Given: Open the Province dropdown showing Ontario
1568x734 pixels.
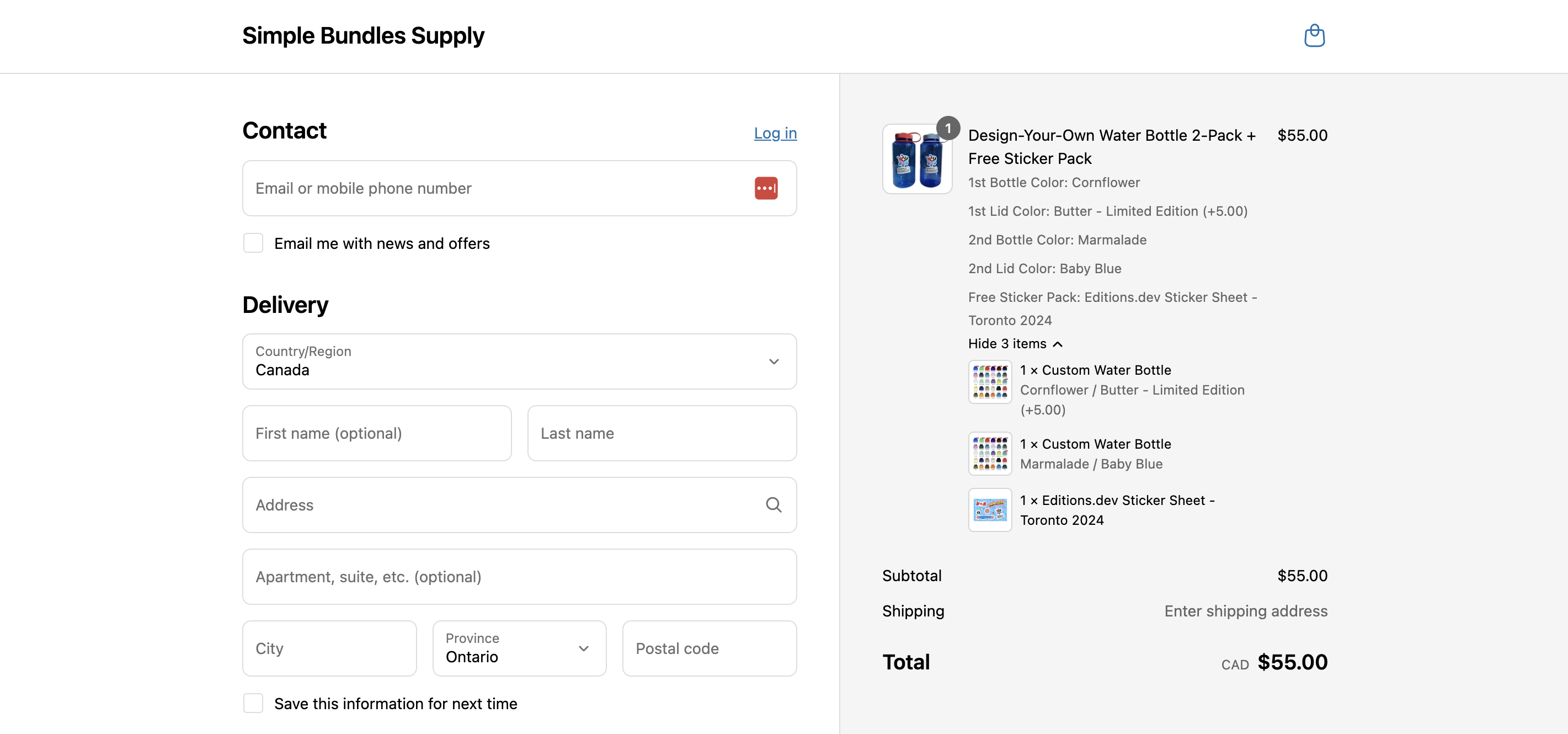Looking at the screenshot, I should [519, 648].
